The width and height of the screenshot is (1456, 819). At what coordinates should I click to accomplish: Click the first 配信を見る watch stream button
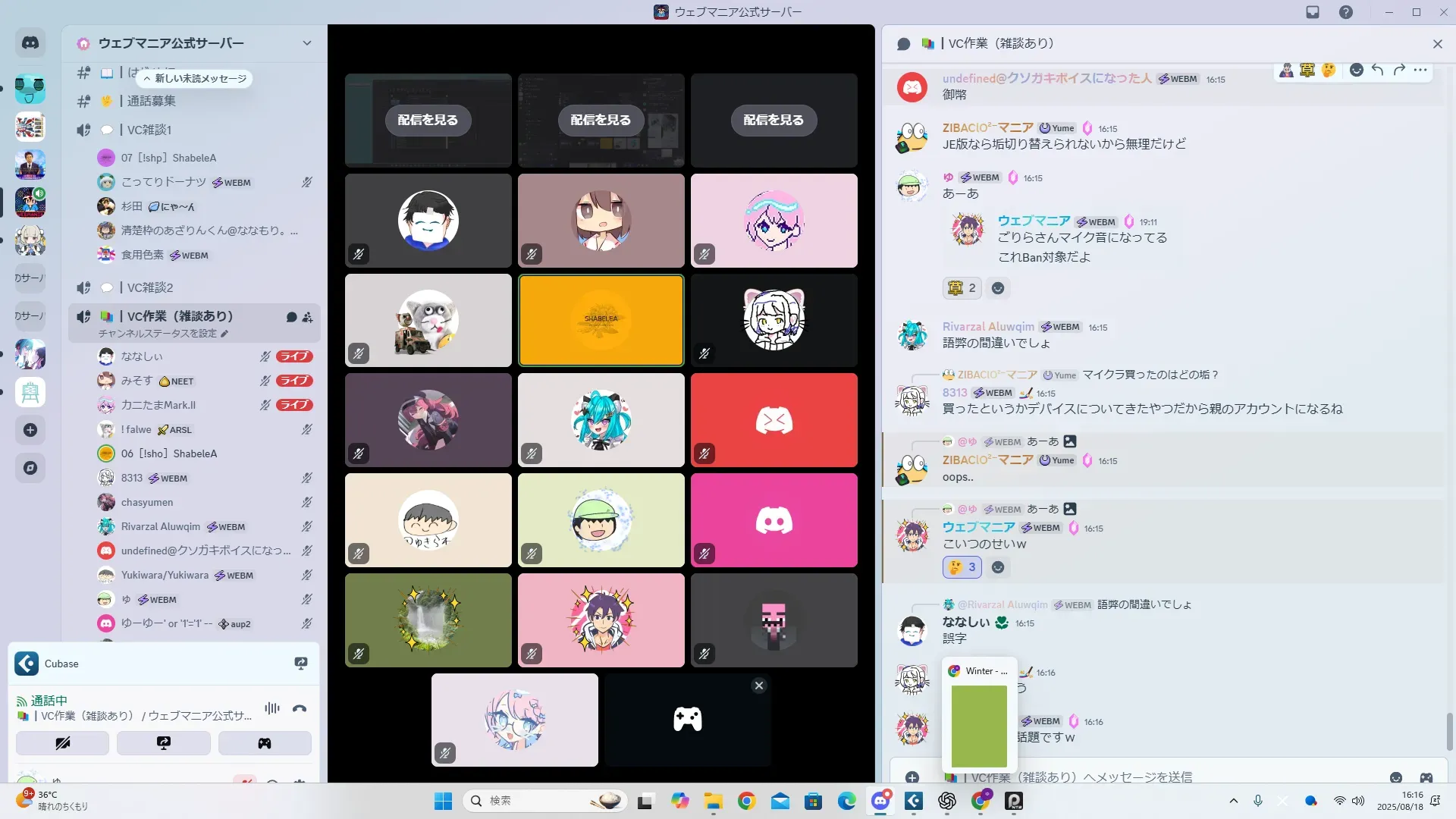point(428,120)
